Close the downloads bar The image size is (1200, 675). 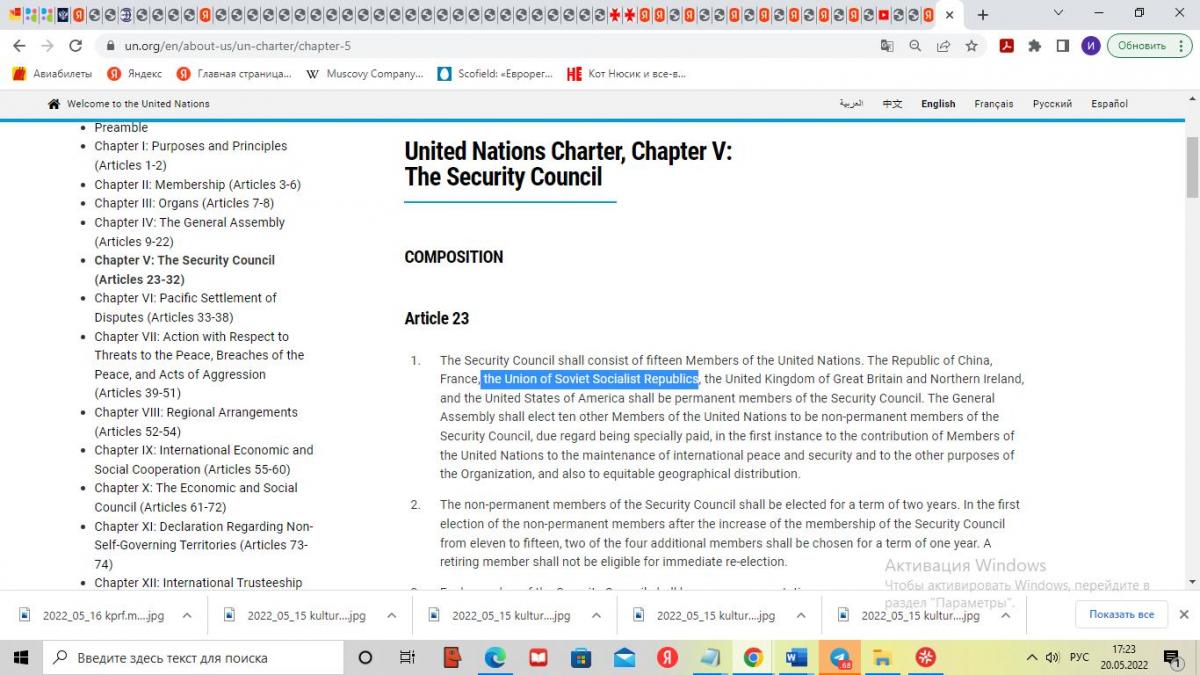click(x=1184, y=614)
